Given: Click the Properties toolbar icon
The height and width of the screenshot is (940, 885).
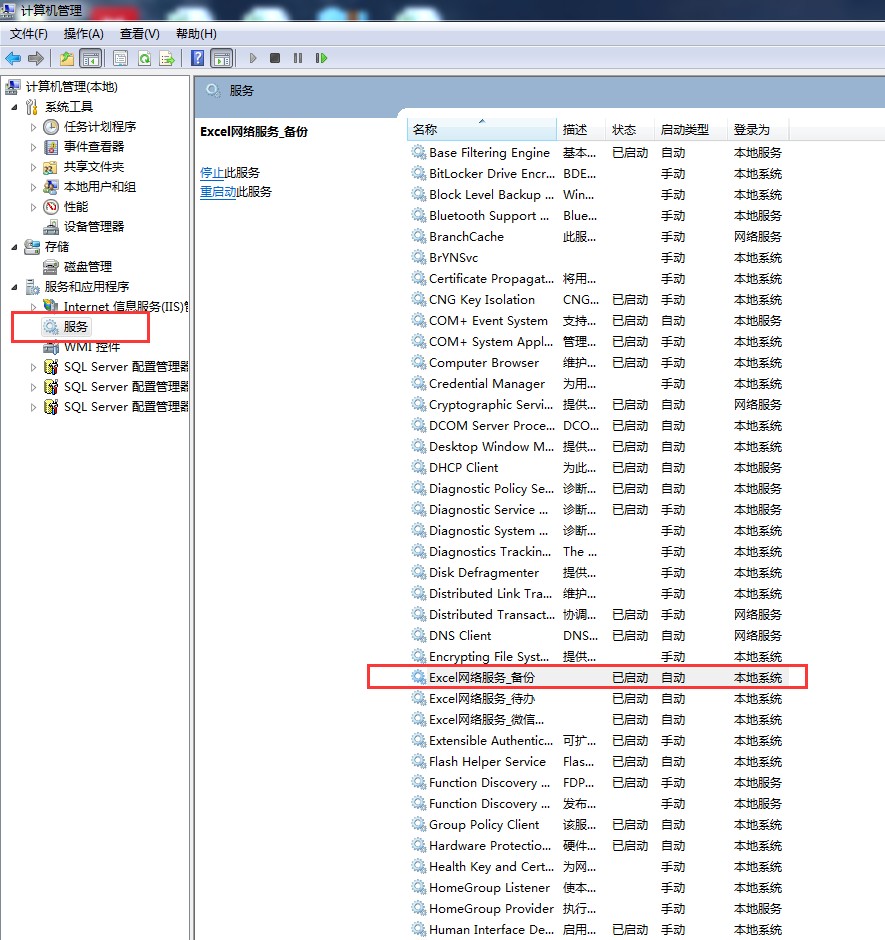Looking at the screenshot, I should 120,58.
